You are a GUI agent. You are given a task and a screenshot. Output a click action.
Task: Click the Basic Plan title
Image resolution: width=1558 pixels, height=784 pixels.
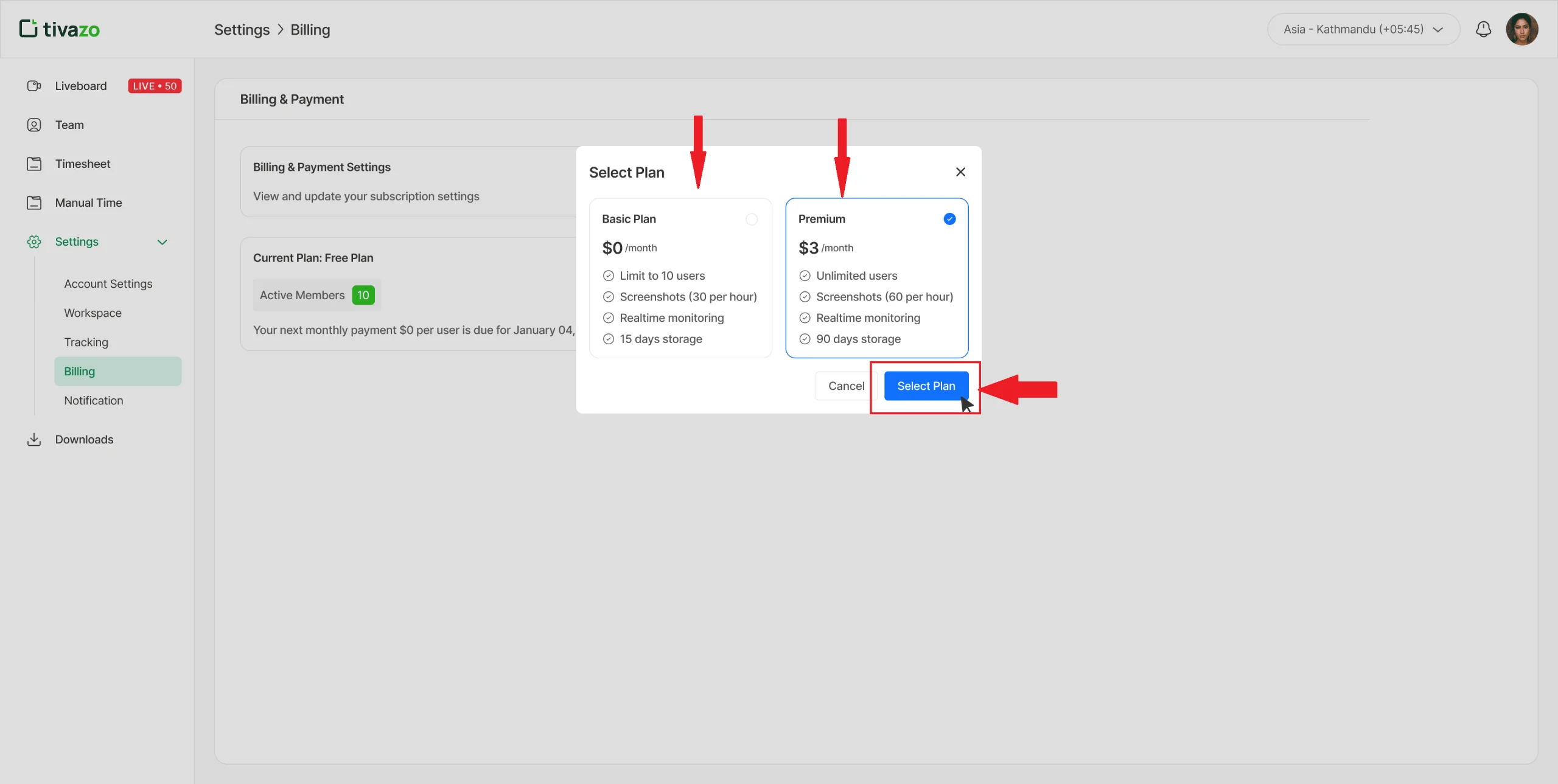pos(629,219)
